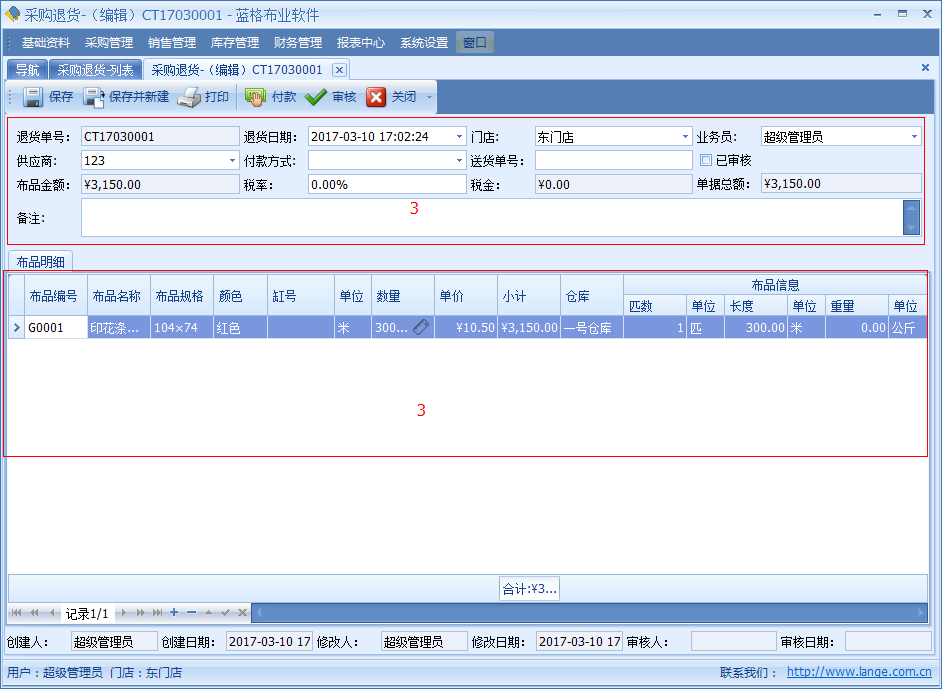Toggle the 已审核 checkbox
The image size is (942, 689).
click(x=706, y=160)
